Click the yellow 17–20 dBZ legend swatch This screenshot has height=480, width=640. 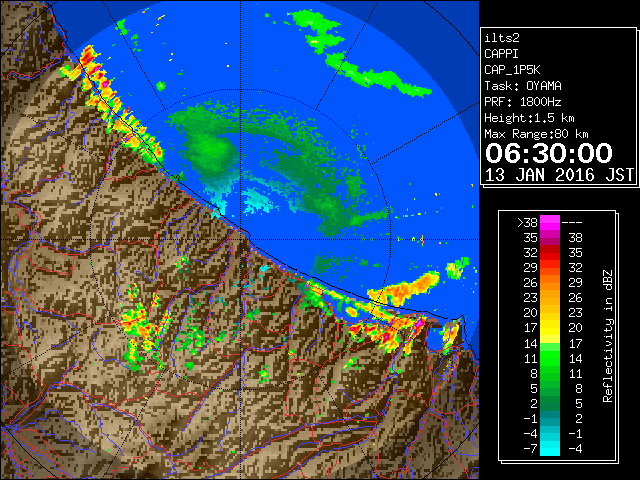550,328
